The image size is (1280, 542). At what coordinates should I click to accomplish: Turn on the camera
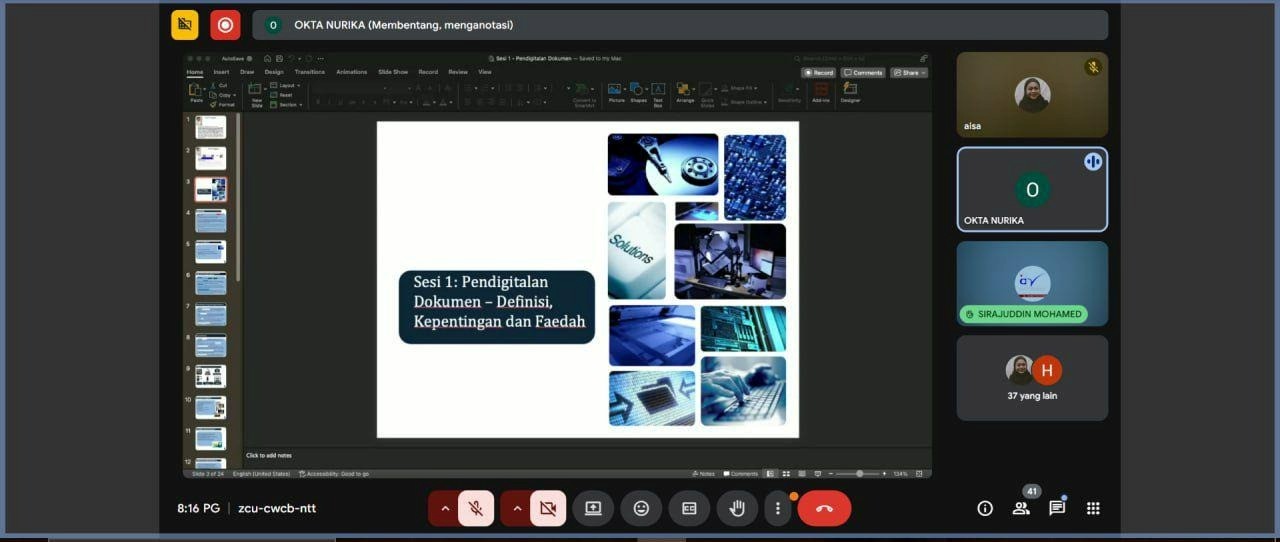[x=548, y=508]
